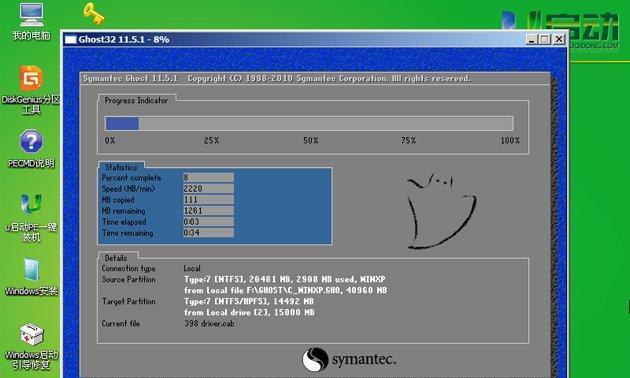Viewport: 630px width, 378px height.
Task: Click the ghost mascot drawing
Action: [441, 210]
